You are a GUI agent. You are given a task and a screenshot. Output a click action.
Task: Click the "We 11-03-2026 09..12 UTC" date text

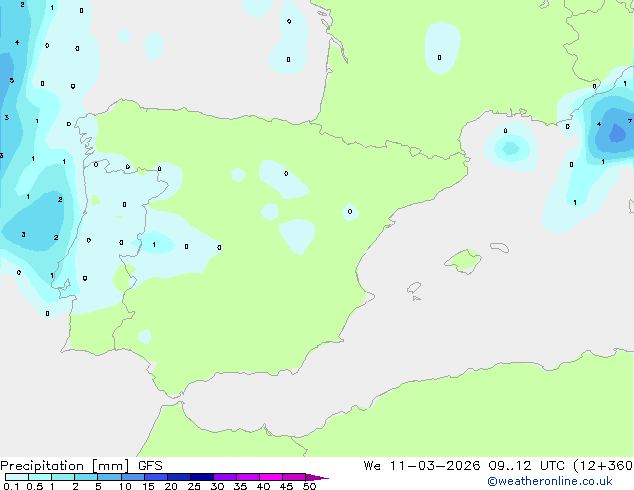pyautogui.click(x=464, y=465)
